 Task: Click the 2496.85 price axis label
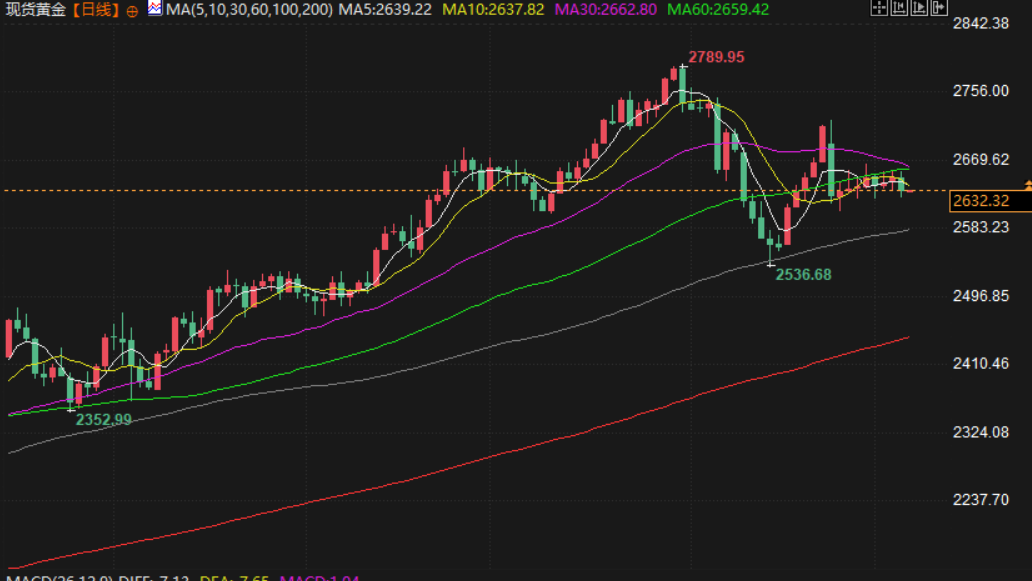tap(981, 296)
